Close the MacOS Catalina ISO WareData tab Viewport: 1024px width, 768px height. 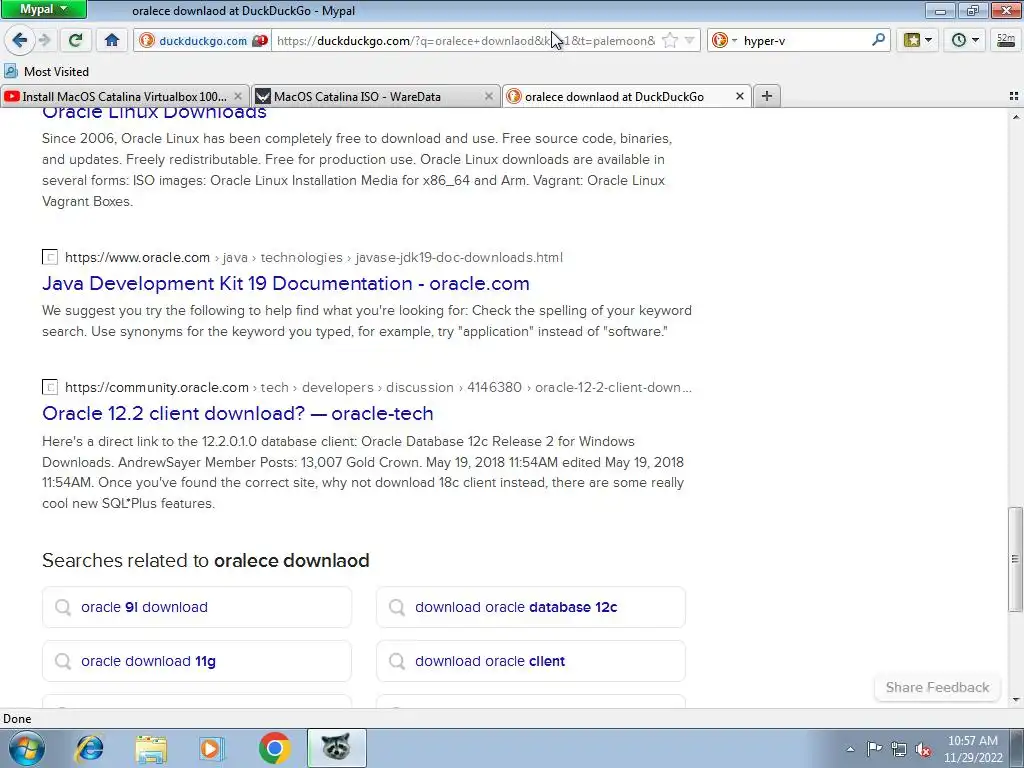coord(488,97)
